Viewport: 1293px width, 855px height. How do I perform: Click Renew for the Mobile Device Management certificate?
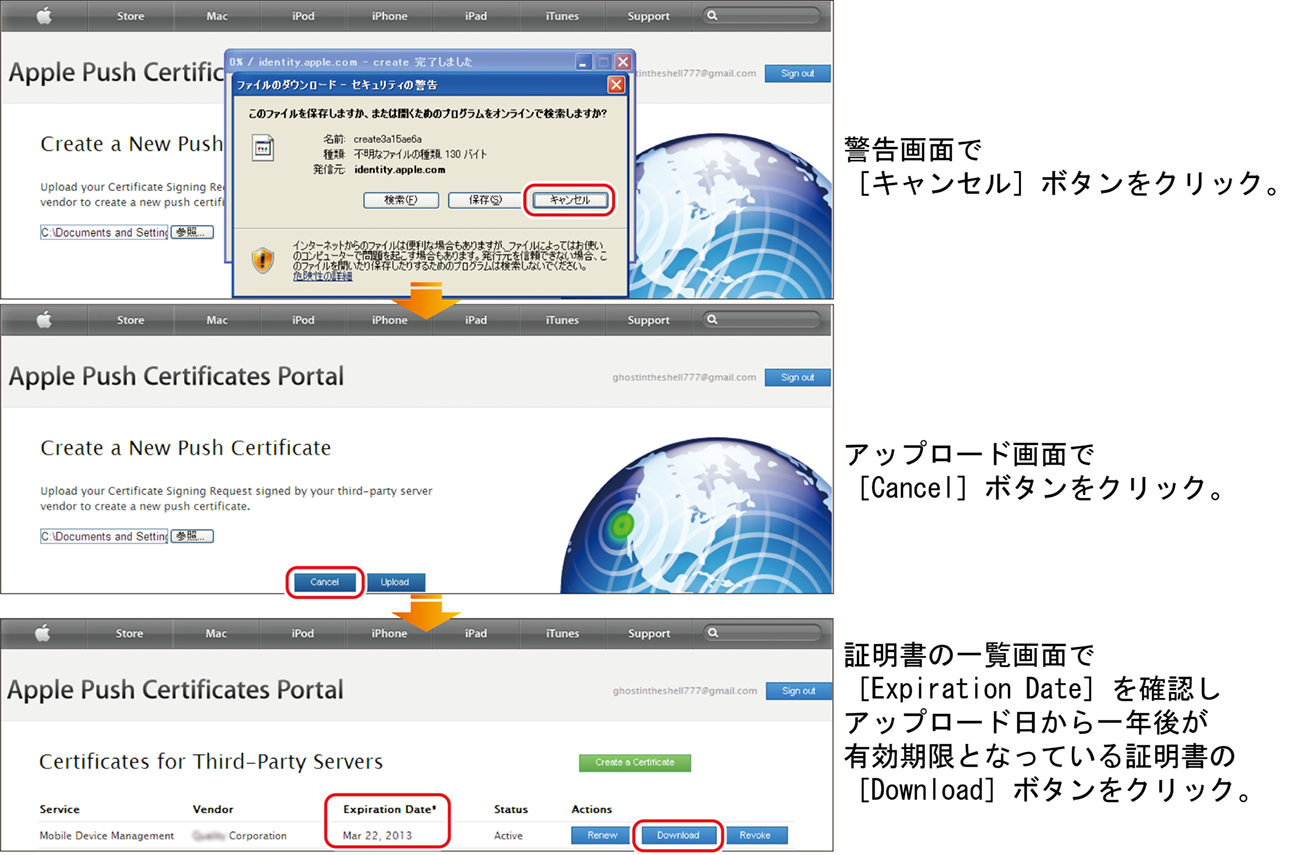603,835
